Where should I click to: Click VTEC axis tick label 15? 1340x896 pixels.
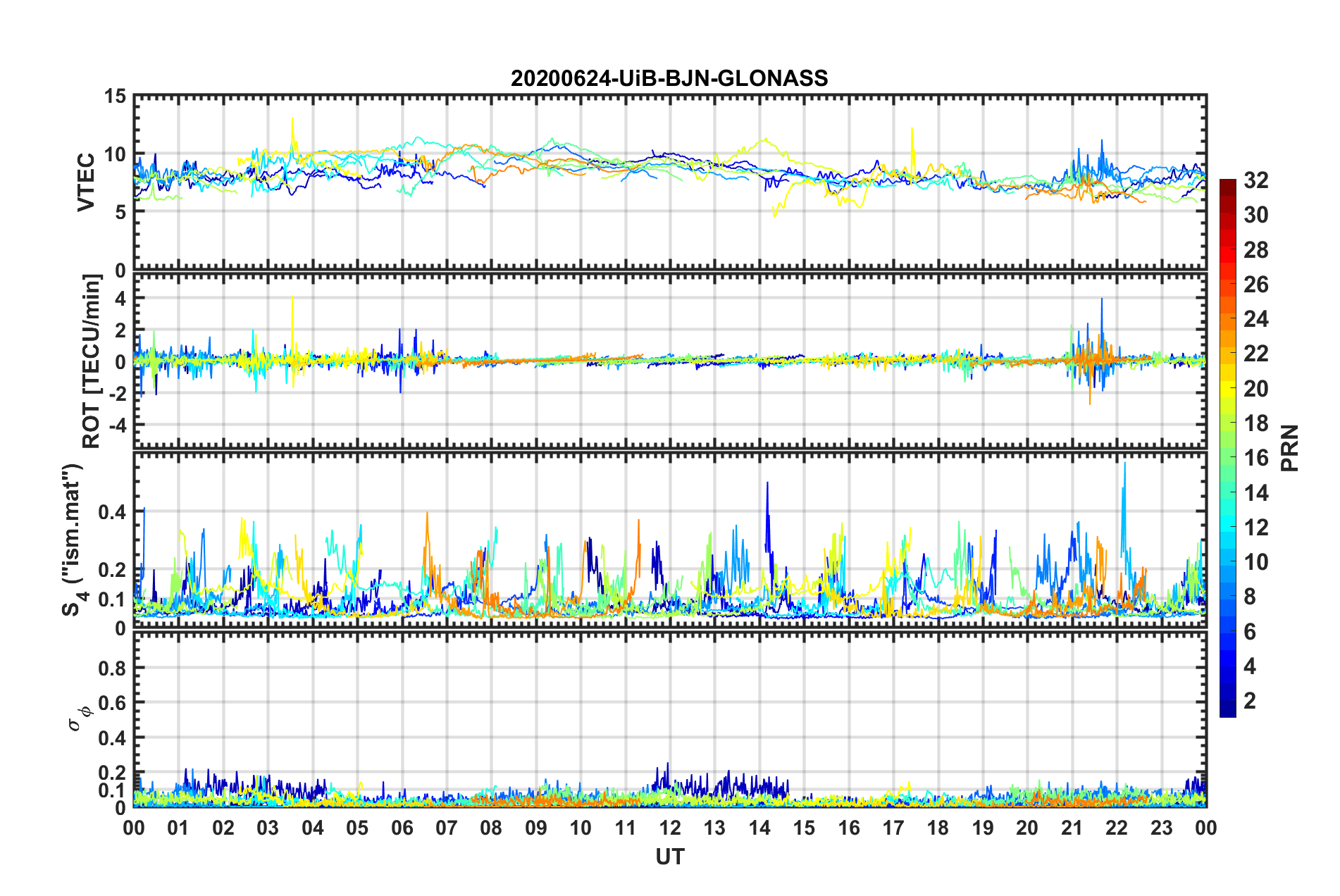[116, 97]
